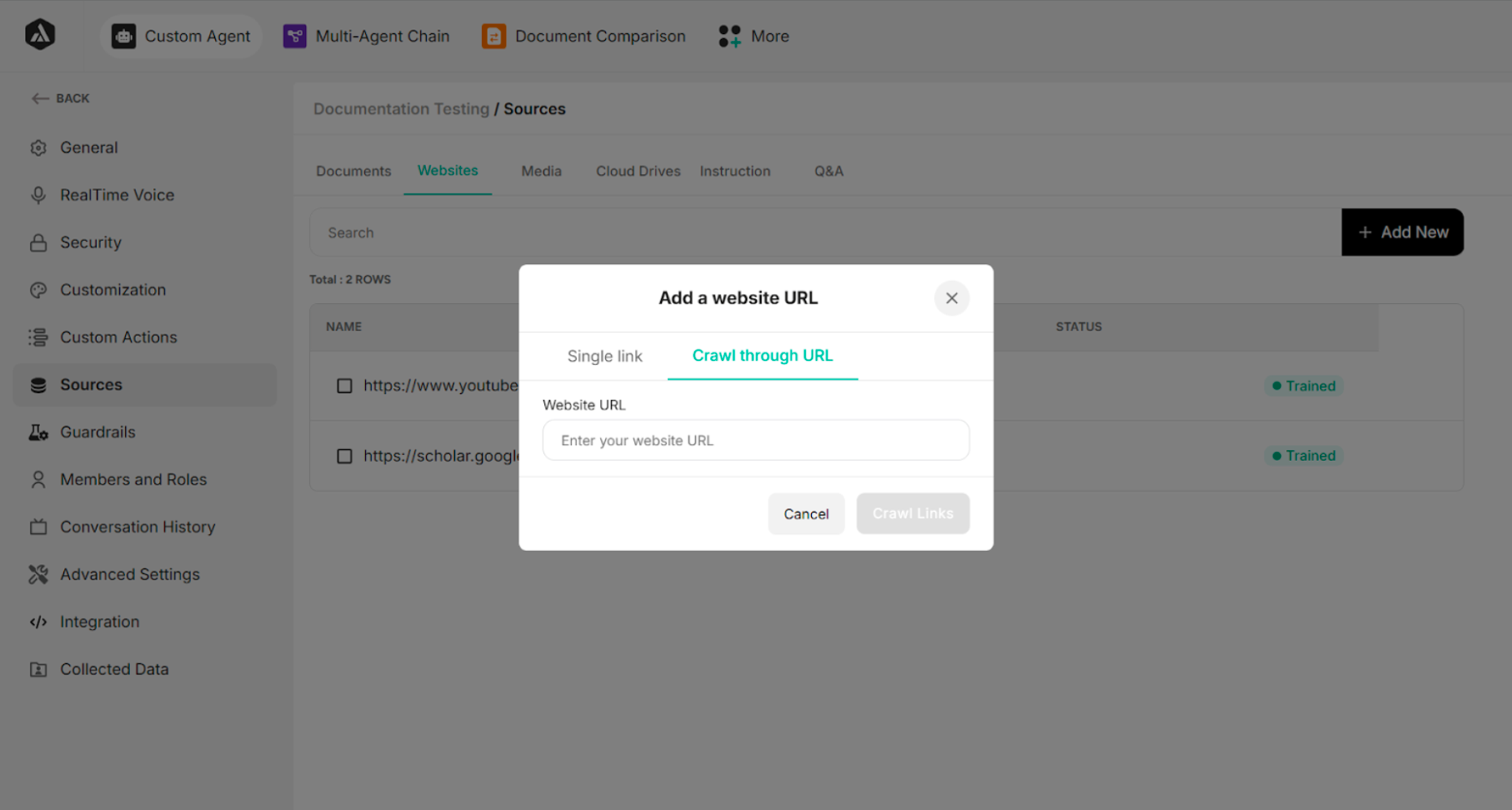The width and height of the screenshot is (1512, 810).
Task: Click the General gear icon
Action: 38,148
